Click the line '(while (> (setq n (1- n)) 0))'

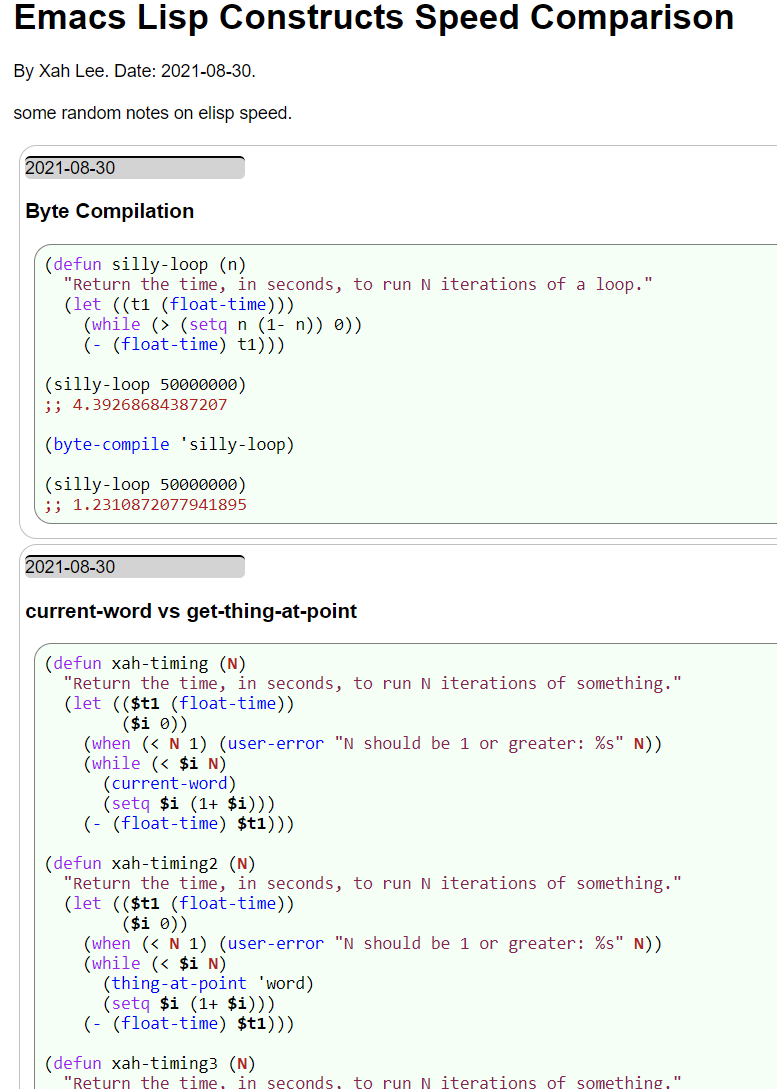[x=223, y=324]
